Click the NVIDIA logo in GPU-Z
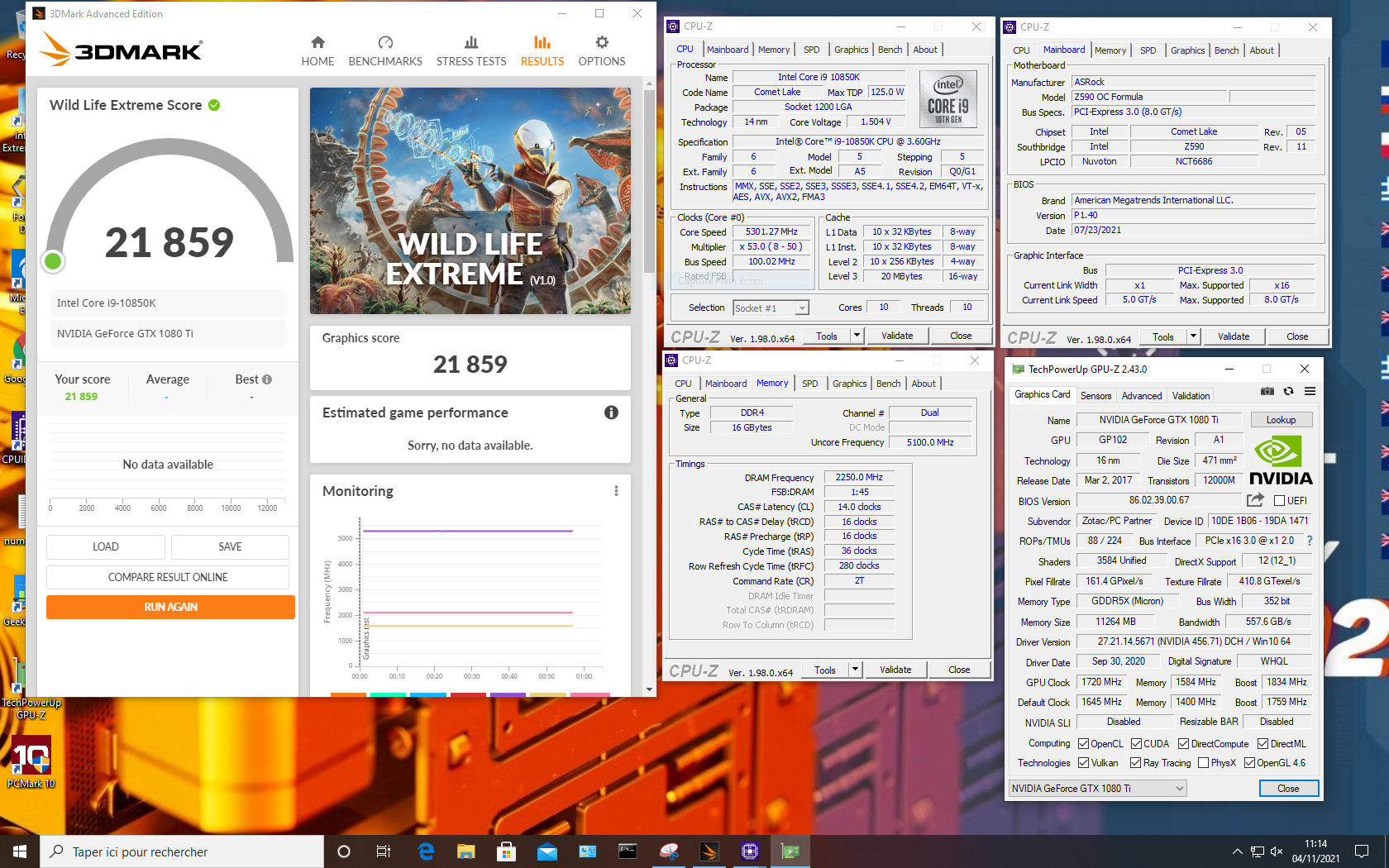The image size is (1389, 868). (1281, 461)
